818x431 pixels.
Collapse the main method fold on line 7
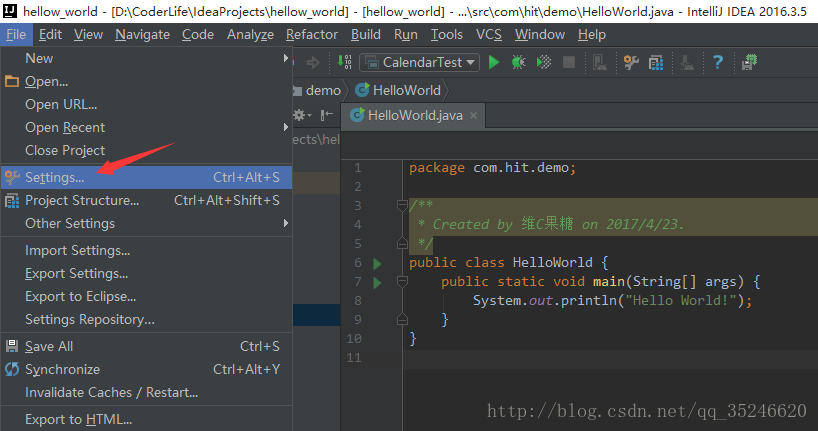tap(402, 282)
